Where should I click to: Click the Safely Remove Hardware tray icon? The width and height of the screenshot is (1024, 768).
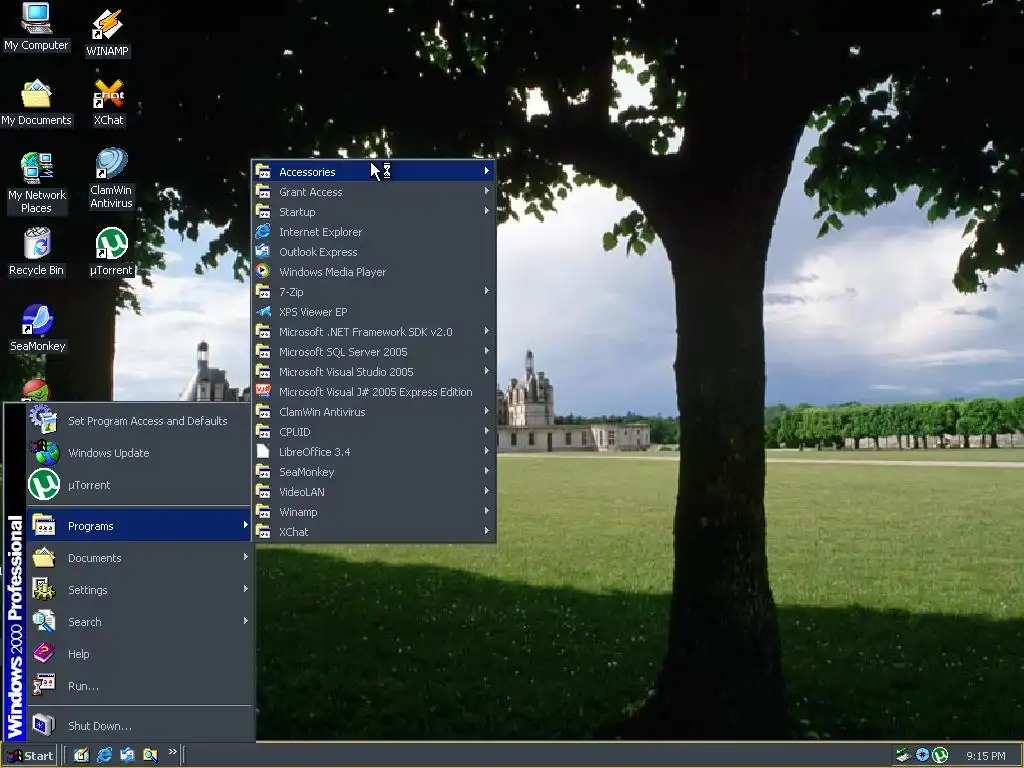click(903, 755)
